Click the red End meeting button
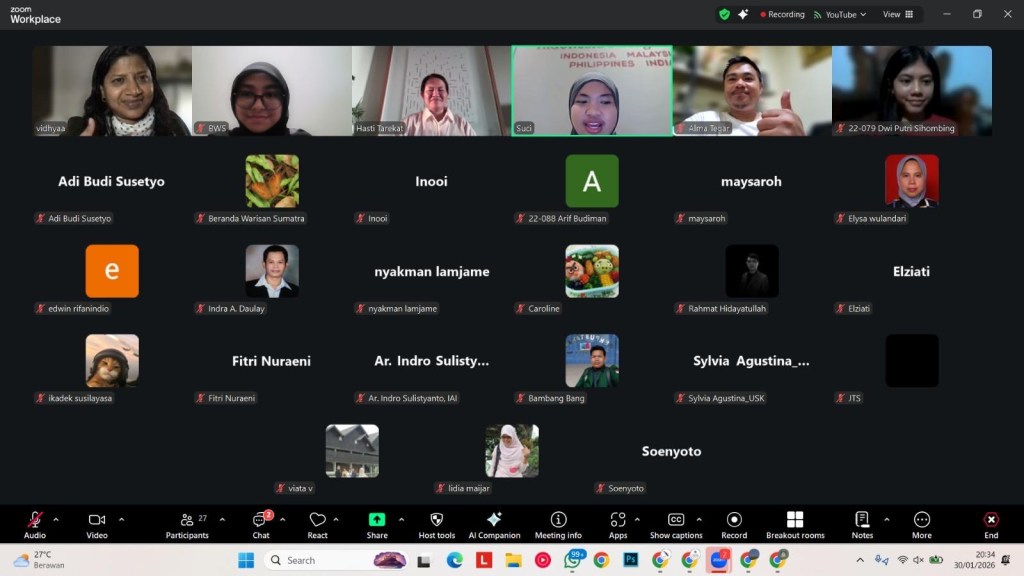 (991, 524)
